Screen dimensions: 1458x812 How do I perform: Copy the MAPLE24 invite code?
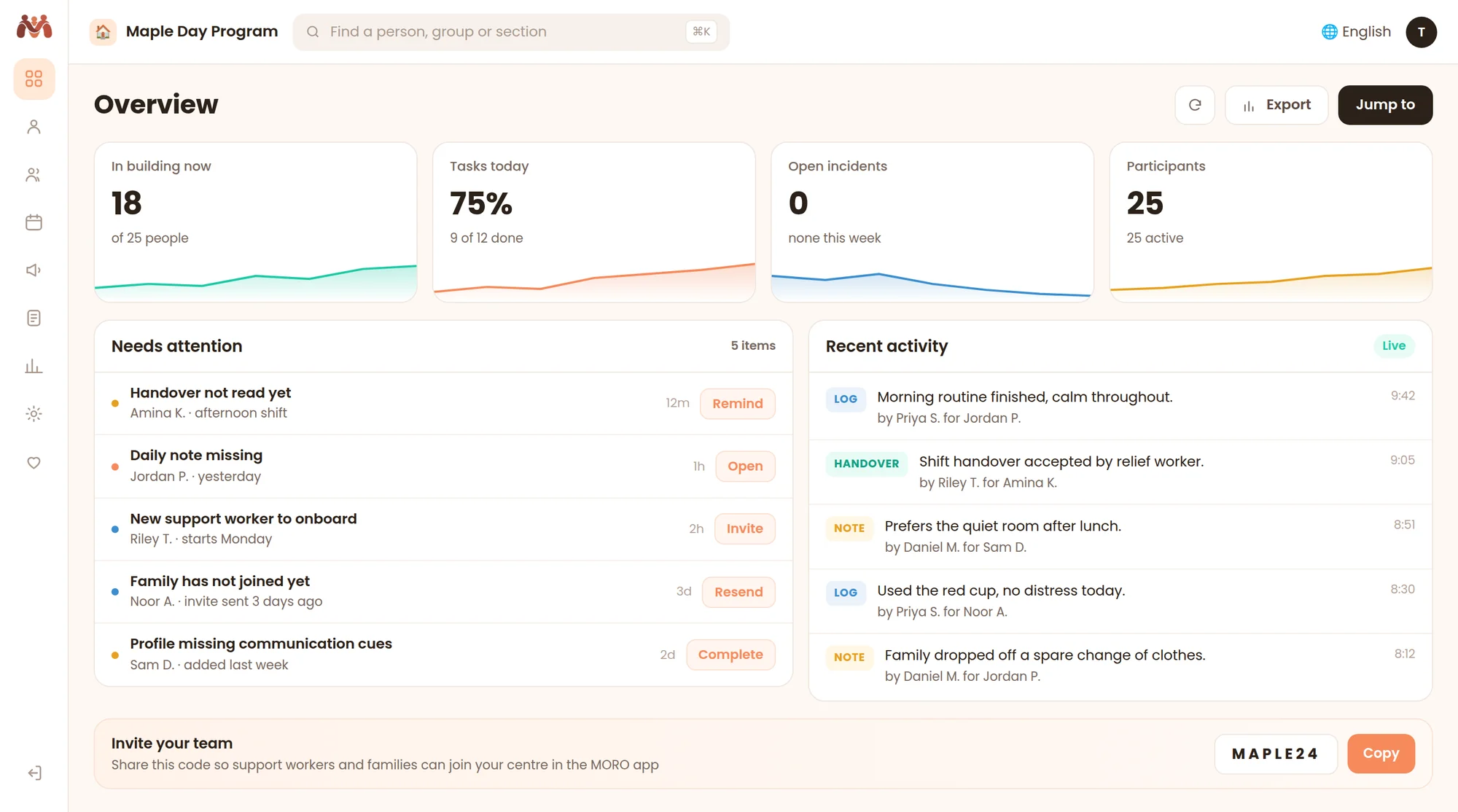point(1381,754)
